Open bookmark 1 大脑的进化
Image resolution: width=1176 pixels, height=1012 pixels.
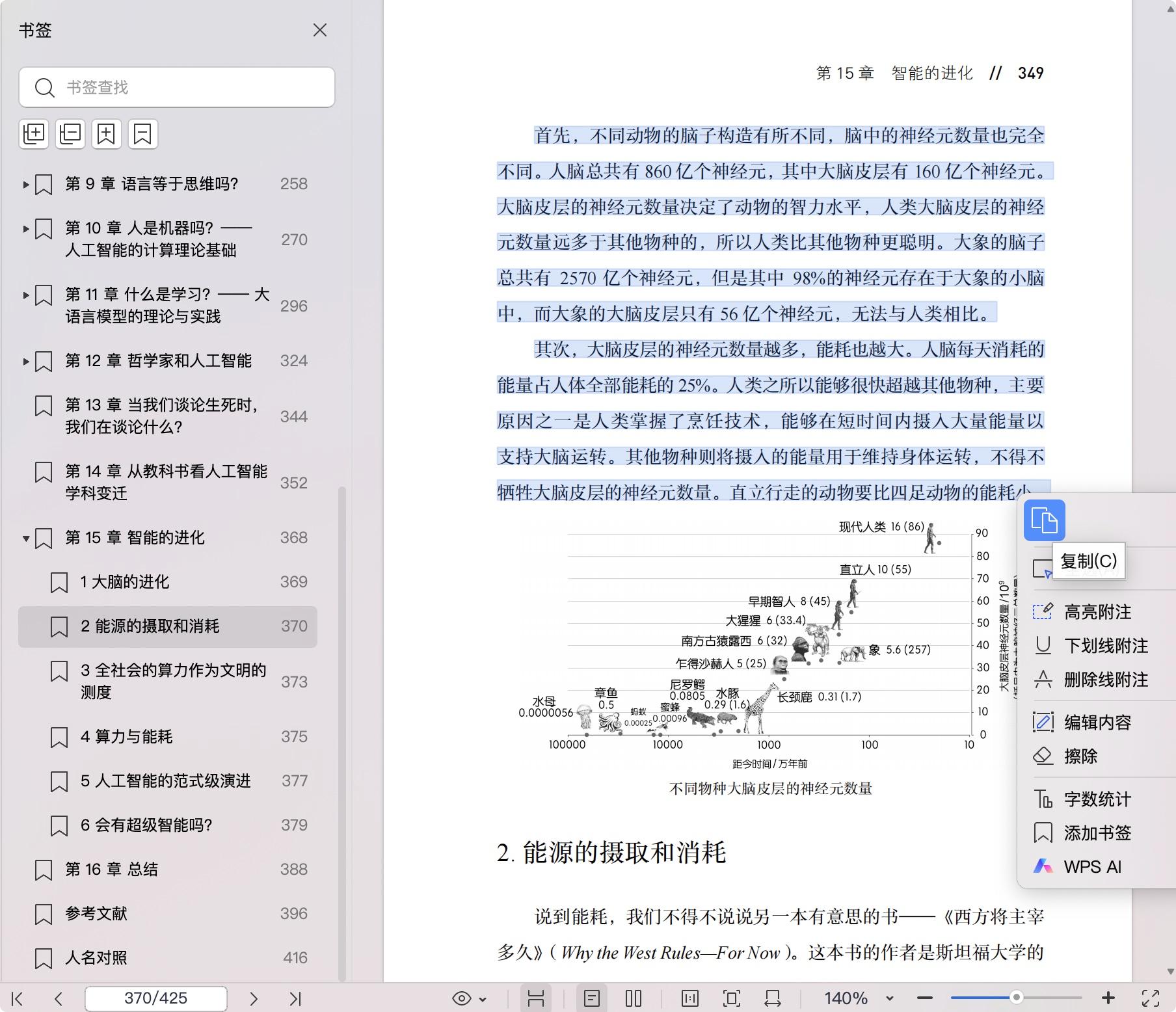pyautogui.click(x=125, y=582)
